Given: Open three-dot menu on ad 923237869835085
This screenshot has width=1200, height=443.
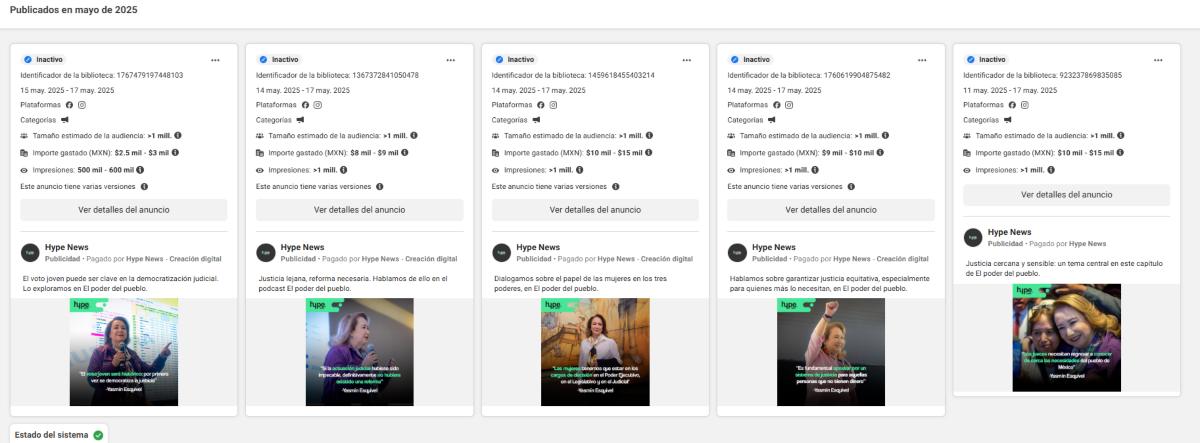Looking at the screenshot, I should point(1158,60).
